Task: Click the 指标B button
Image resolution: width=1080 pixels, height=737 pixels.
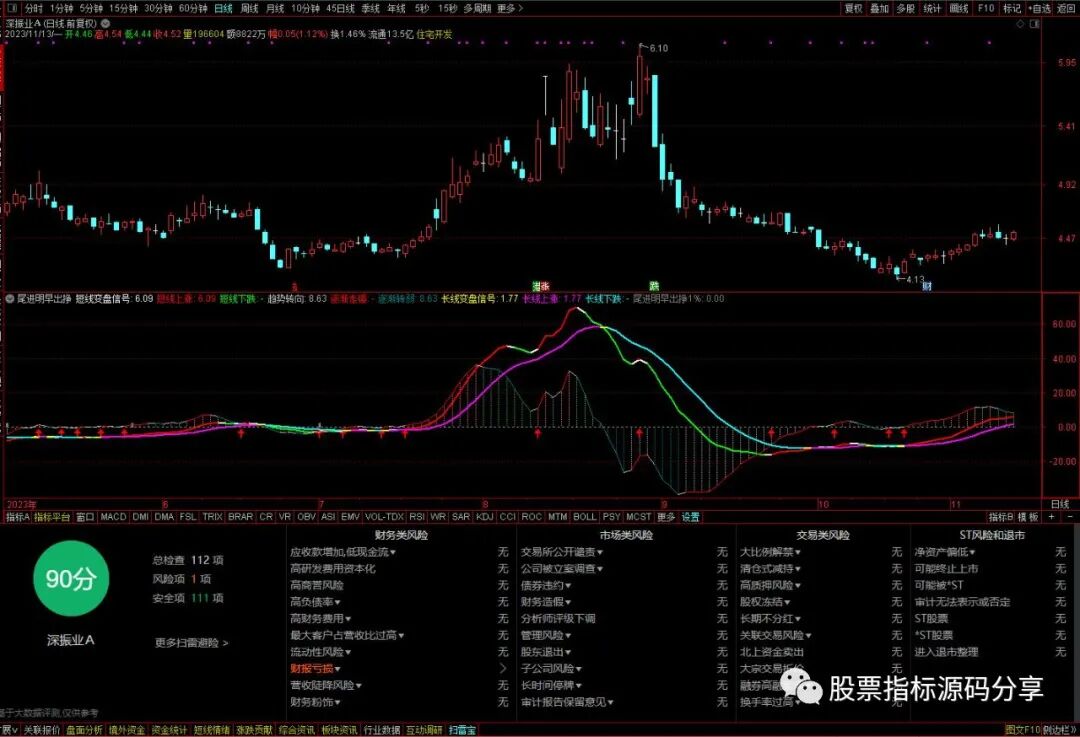Action: pyautogui.click(x=1001, y=517)
